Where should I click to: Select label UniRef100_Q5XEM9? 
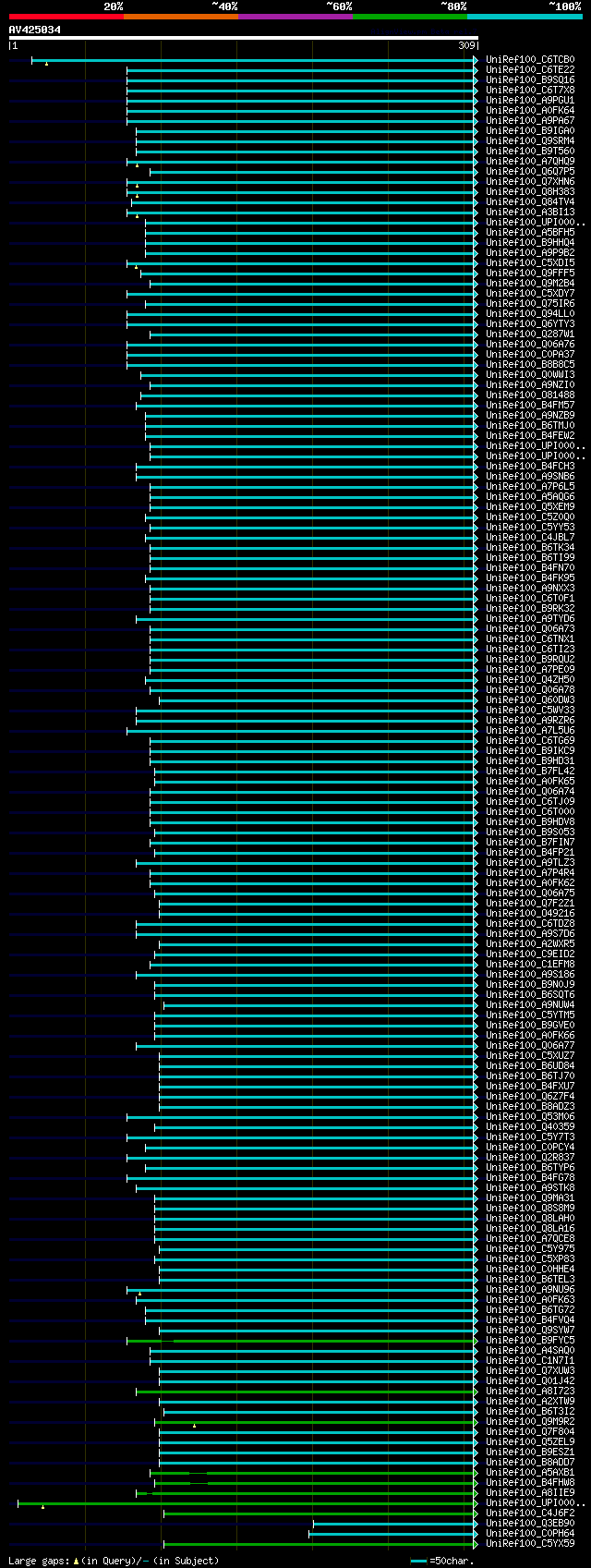click(530, 507)
